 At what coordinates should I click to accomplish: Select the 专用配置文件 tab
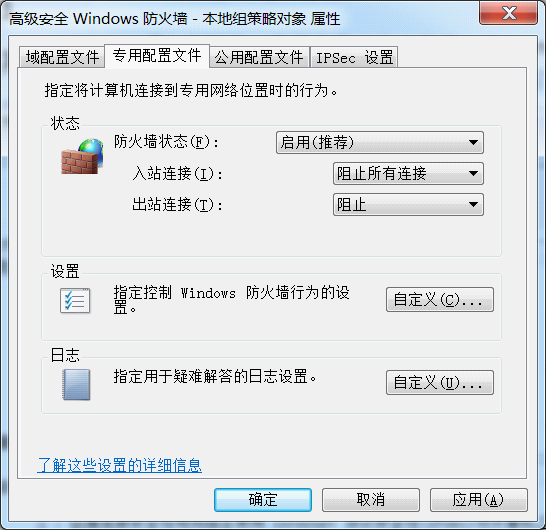[157, 56]
